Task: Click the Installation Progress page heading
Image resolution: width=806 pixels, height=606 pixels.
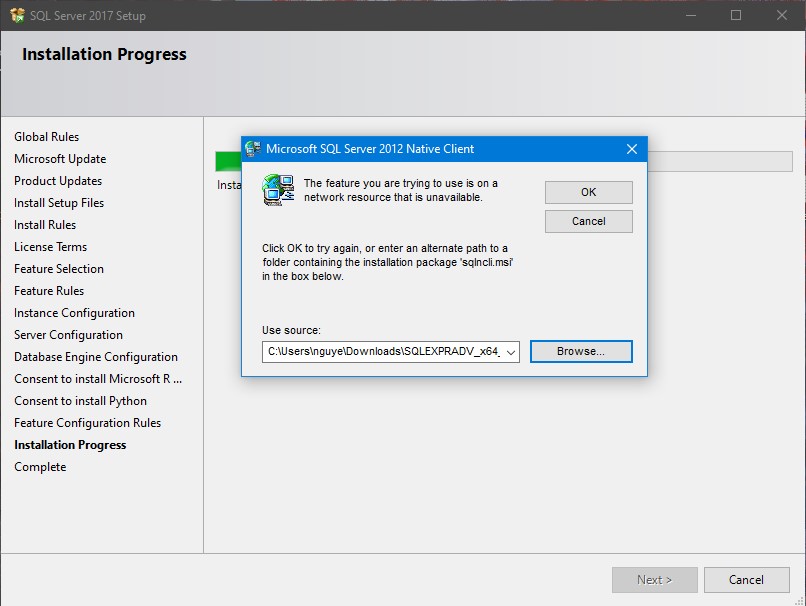Action: (104, 54)
